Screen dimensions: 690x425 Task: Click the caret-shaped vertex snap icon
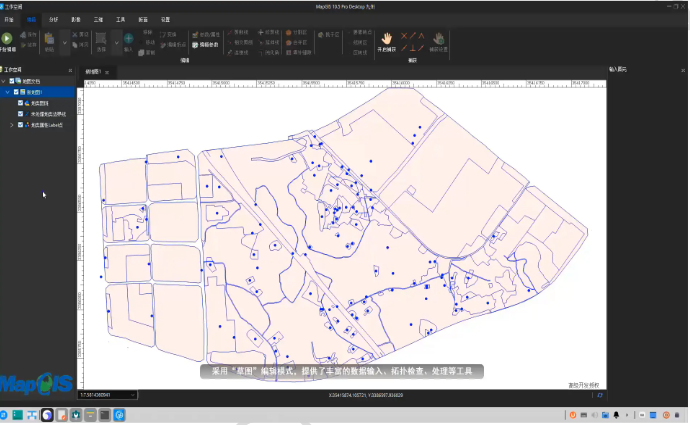pyautogui.click(x=421, y=36)
